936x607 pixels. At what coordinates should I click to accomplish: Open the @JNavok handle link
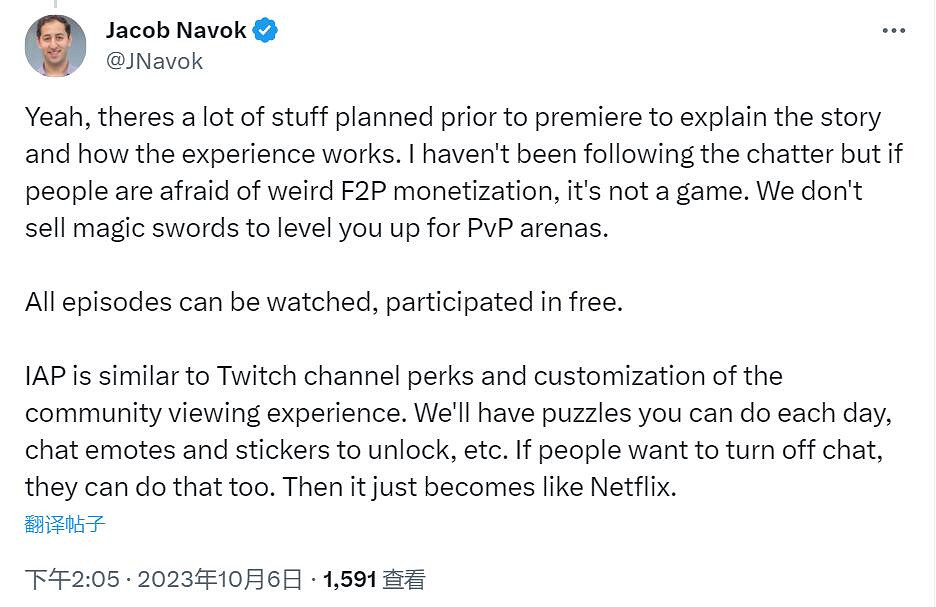(154, 61)
